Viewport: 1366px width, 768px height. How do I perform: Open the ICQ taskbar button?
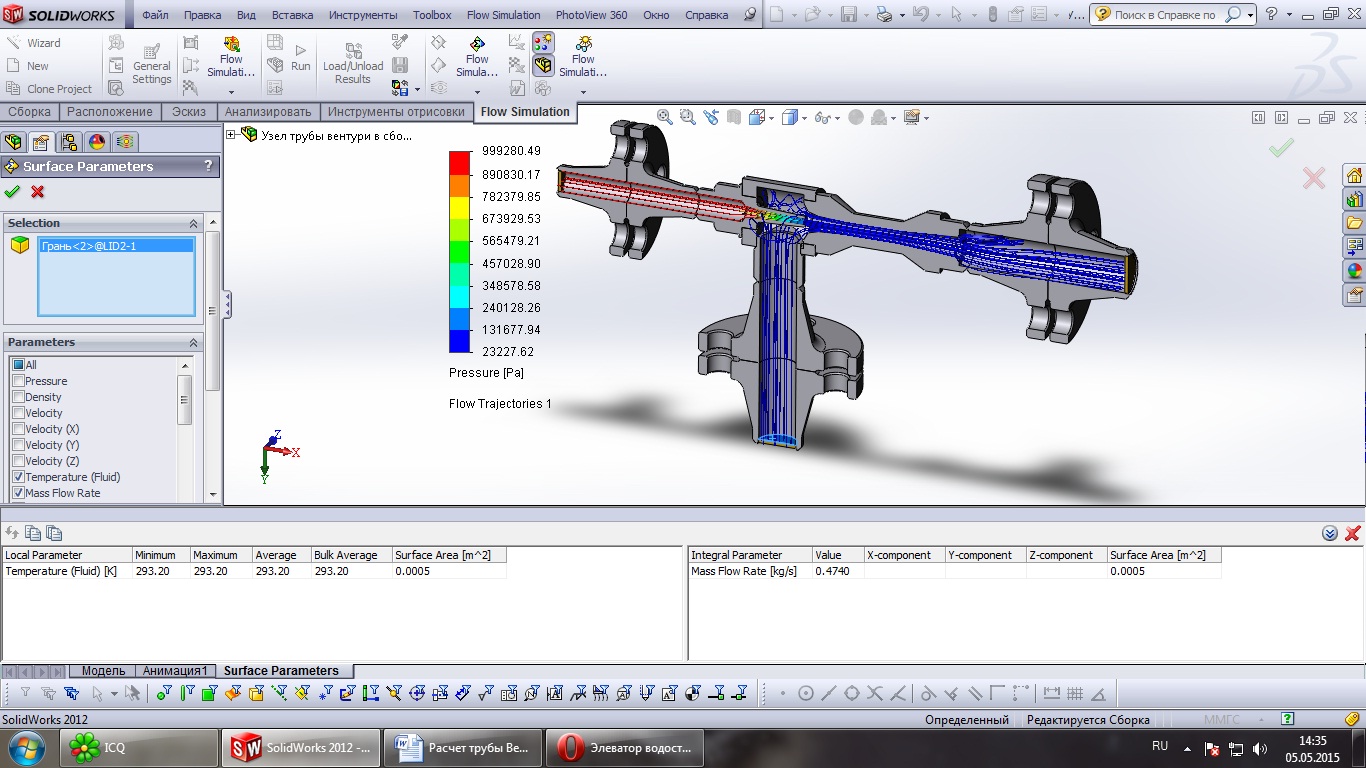(140, 747)
